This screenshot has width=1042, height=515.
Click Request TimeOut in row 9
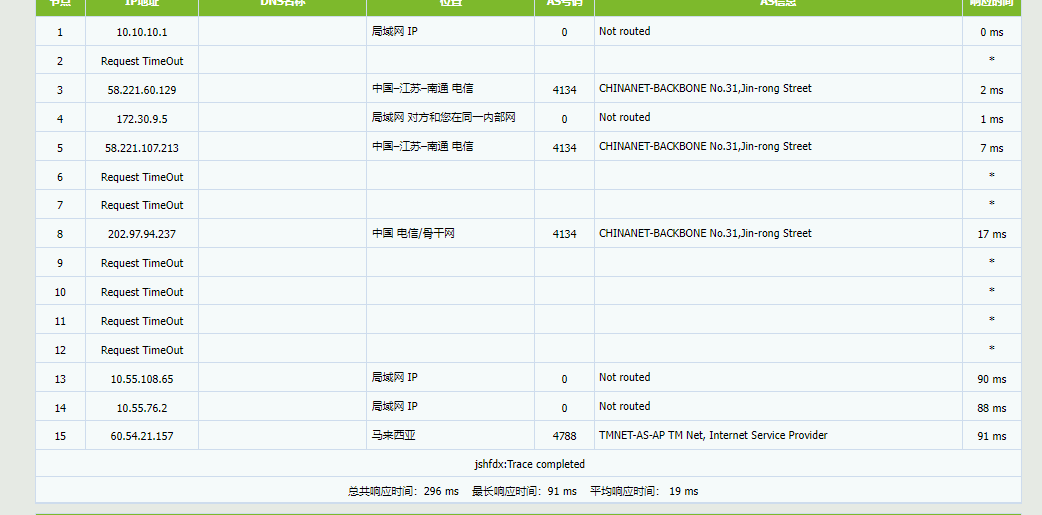[142, 263]
